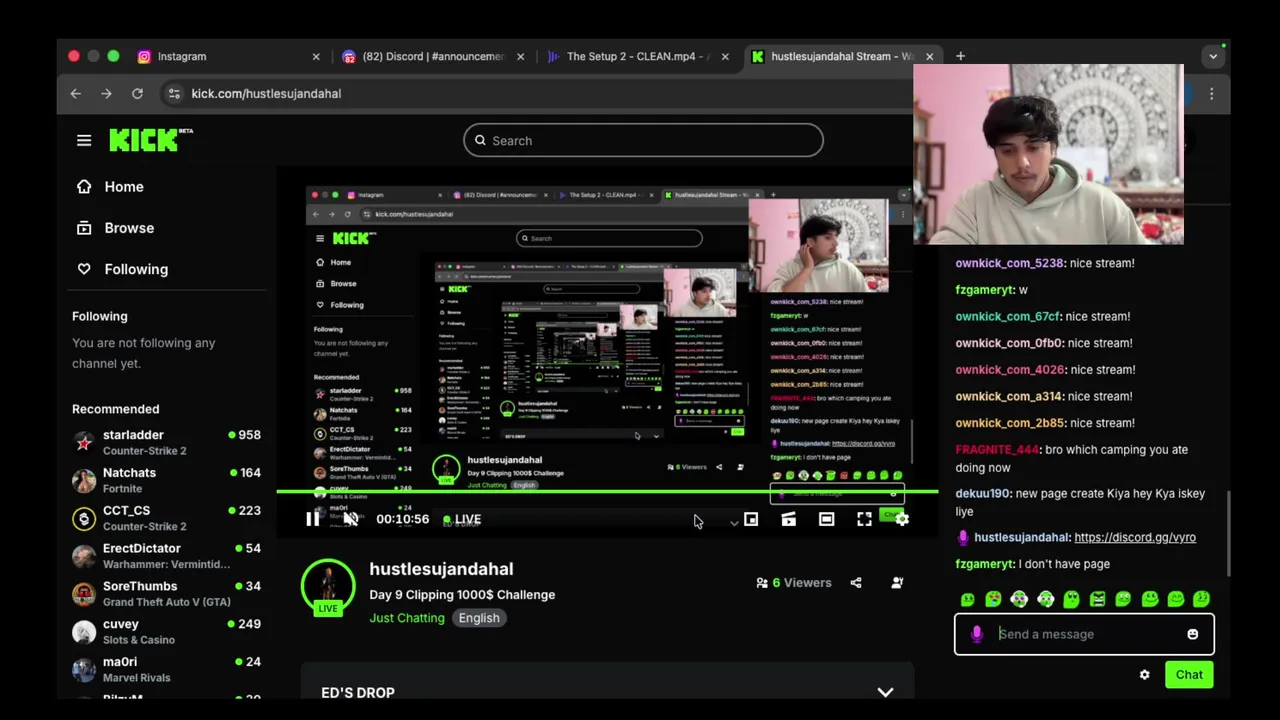
Task: Click the hustlesujandahal live avatar
Action: point(328,587)
